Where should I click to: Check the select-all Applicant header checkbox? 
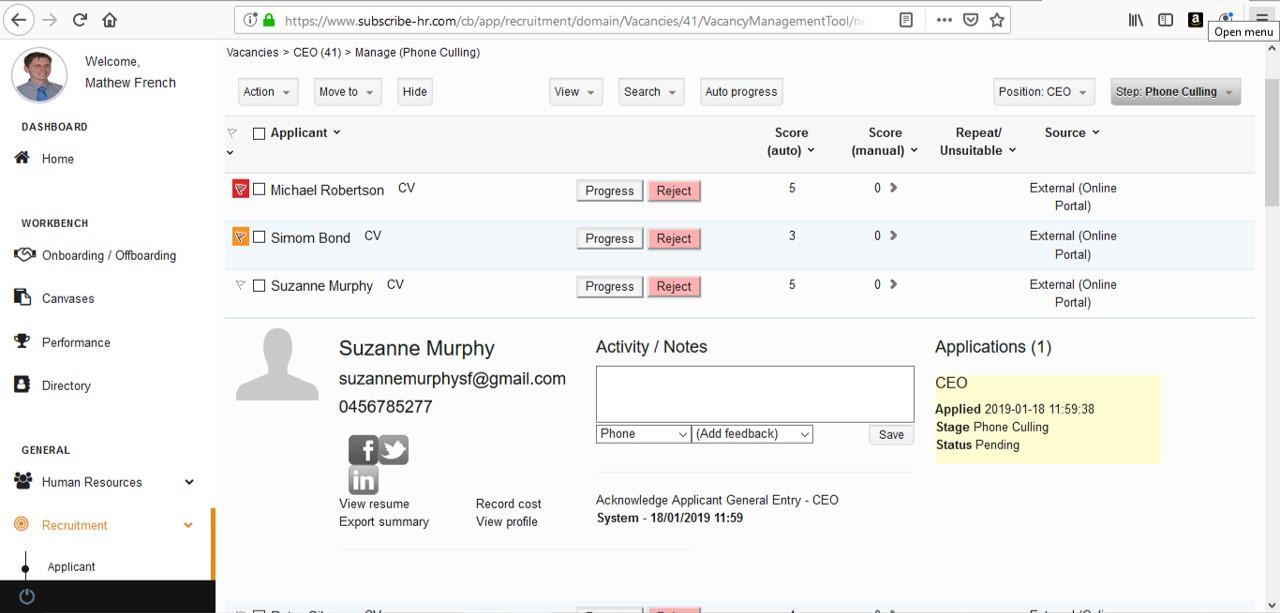(259, 133)
